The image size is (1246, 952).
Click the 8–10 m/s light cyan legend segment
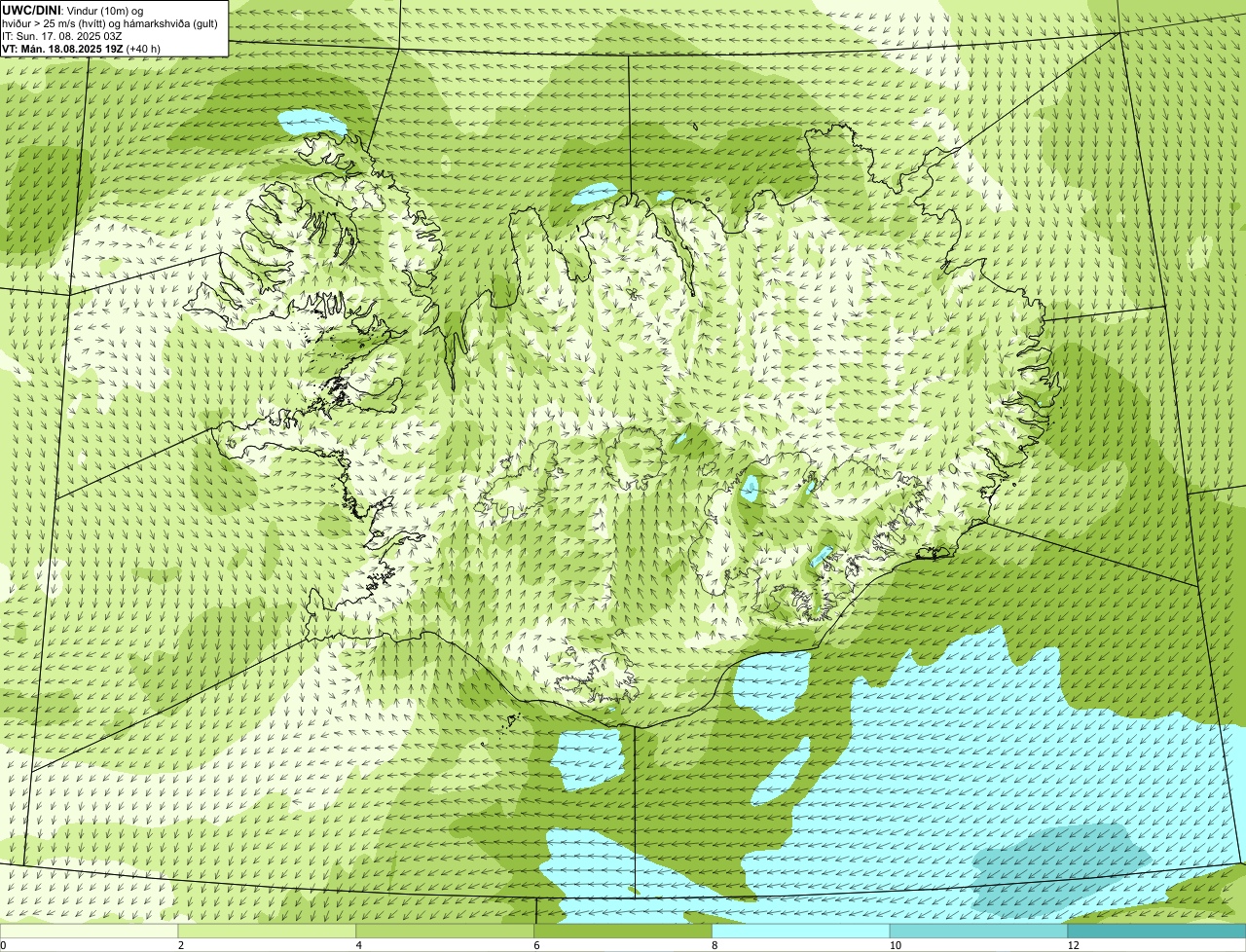click(801, 932)
